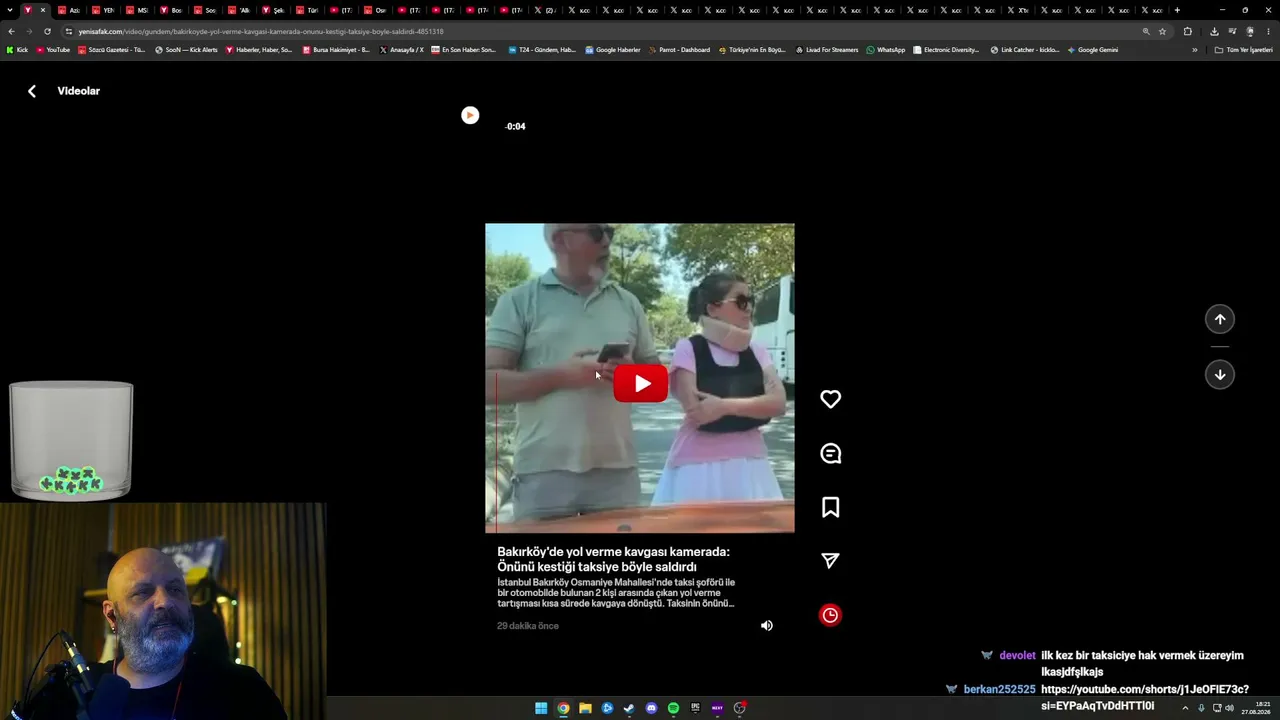1280x720 pixels.
Task: Open the 'T24 - Gündem' bookmark
Action: [x=541, y=50]
